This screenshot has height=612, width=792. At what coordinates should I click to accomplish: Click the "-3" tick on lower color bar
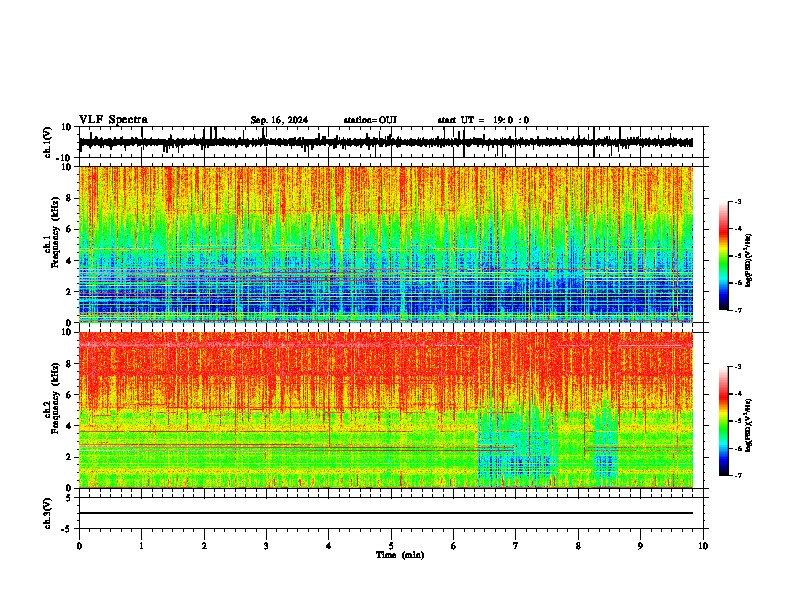coord(737,367)
